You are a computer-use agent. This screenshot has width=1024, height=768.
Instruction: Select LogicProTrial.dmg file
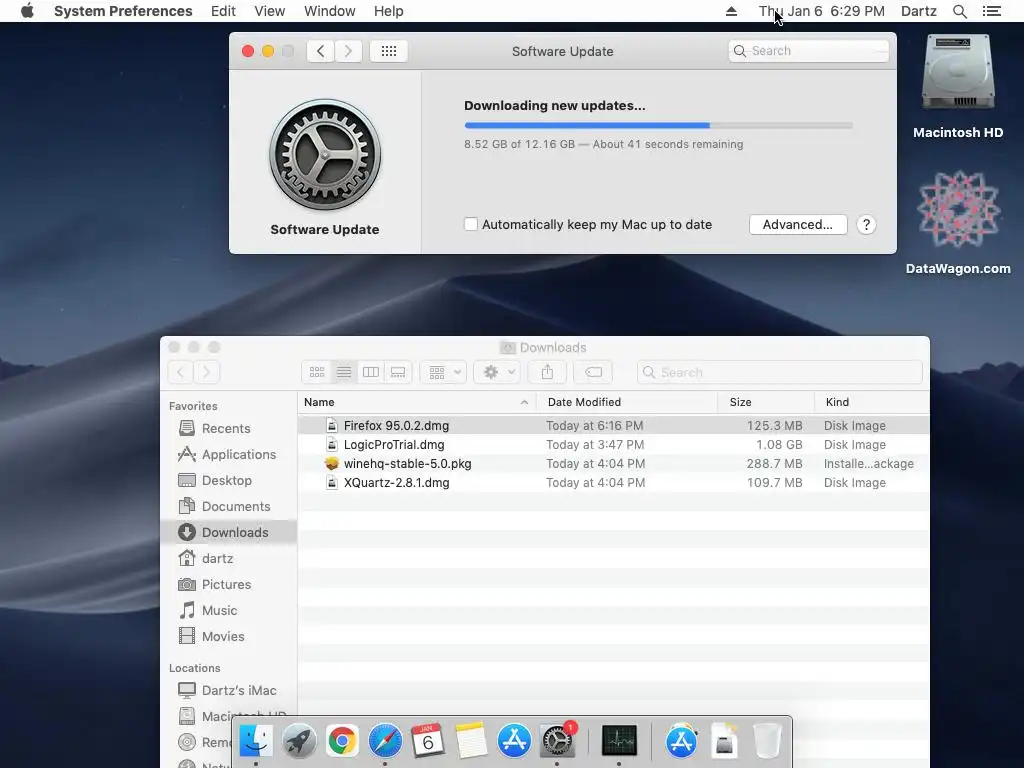click(613, 445)
